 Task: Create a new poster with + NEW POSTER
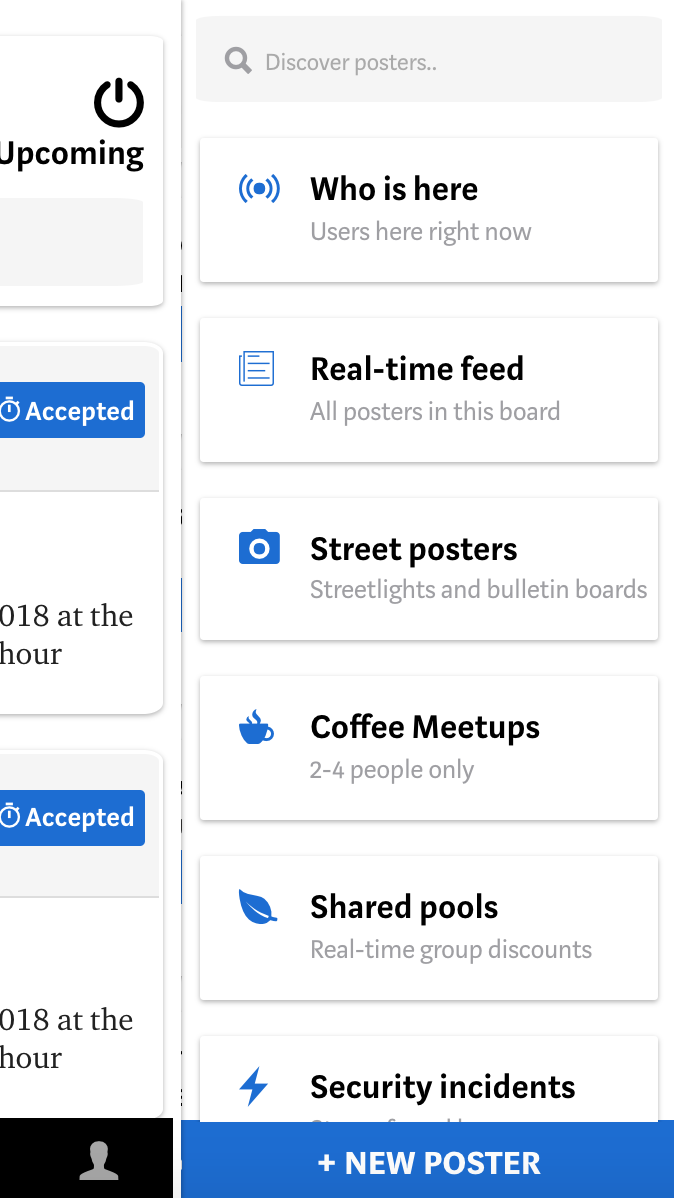point(428,1162)
